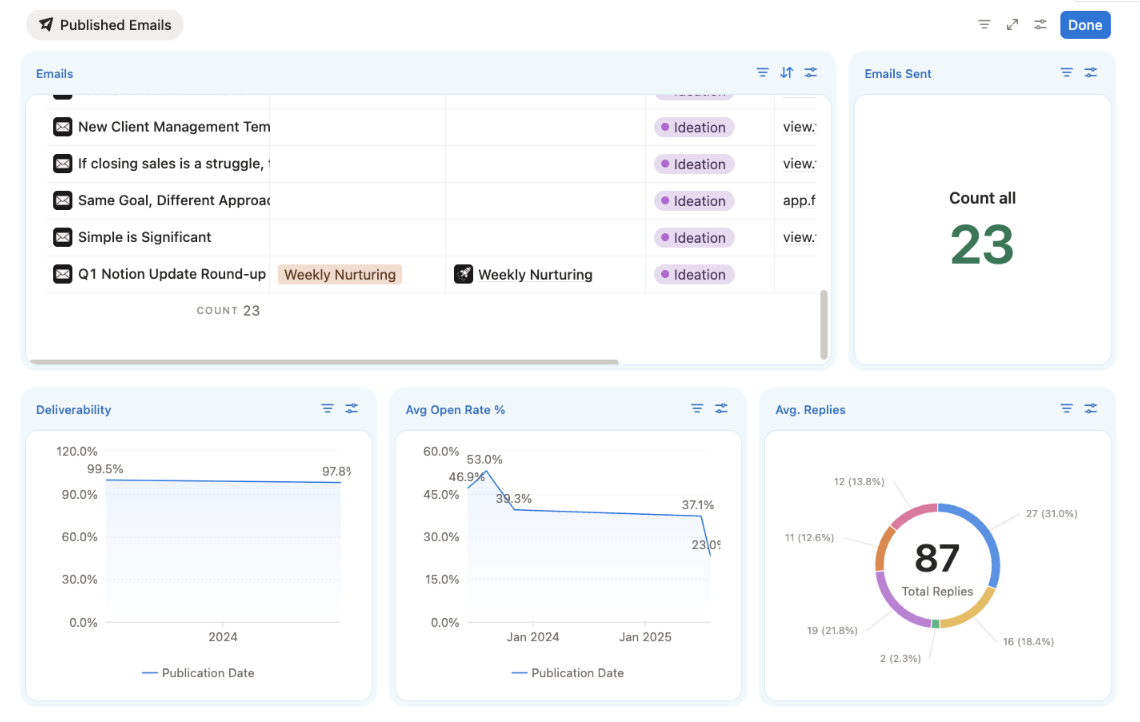Click the Published Emails title chip
1140x722 pixels.
(104, 24)
